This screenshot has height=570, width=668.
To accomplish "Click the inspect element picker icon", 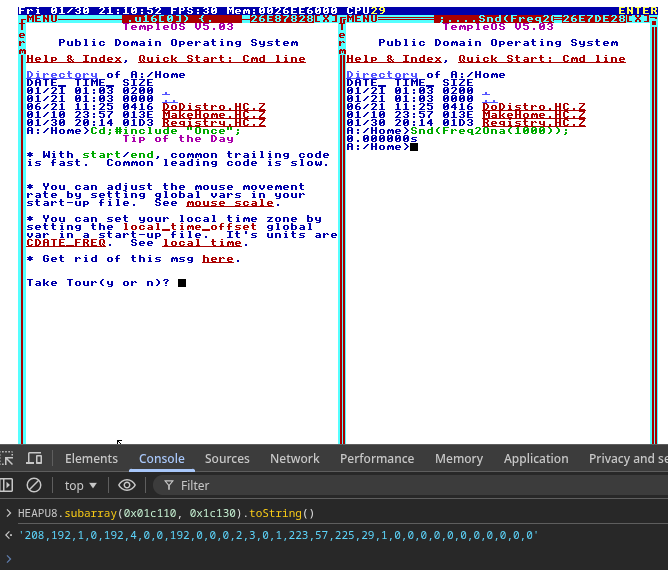I will click(x=7, y=459).
